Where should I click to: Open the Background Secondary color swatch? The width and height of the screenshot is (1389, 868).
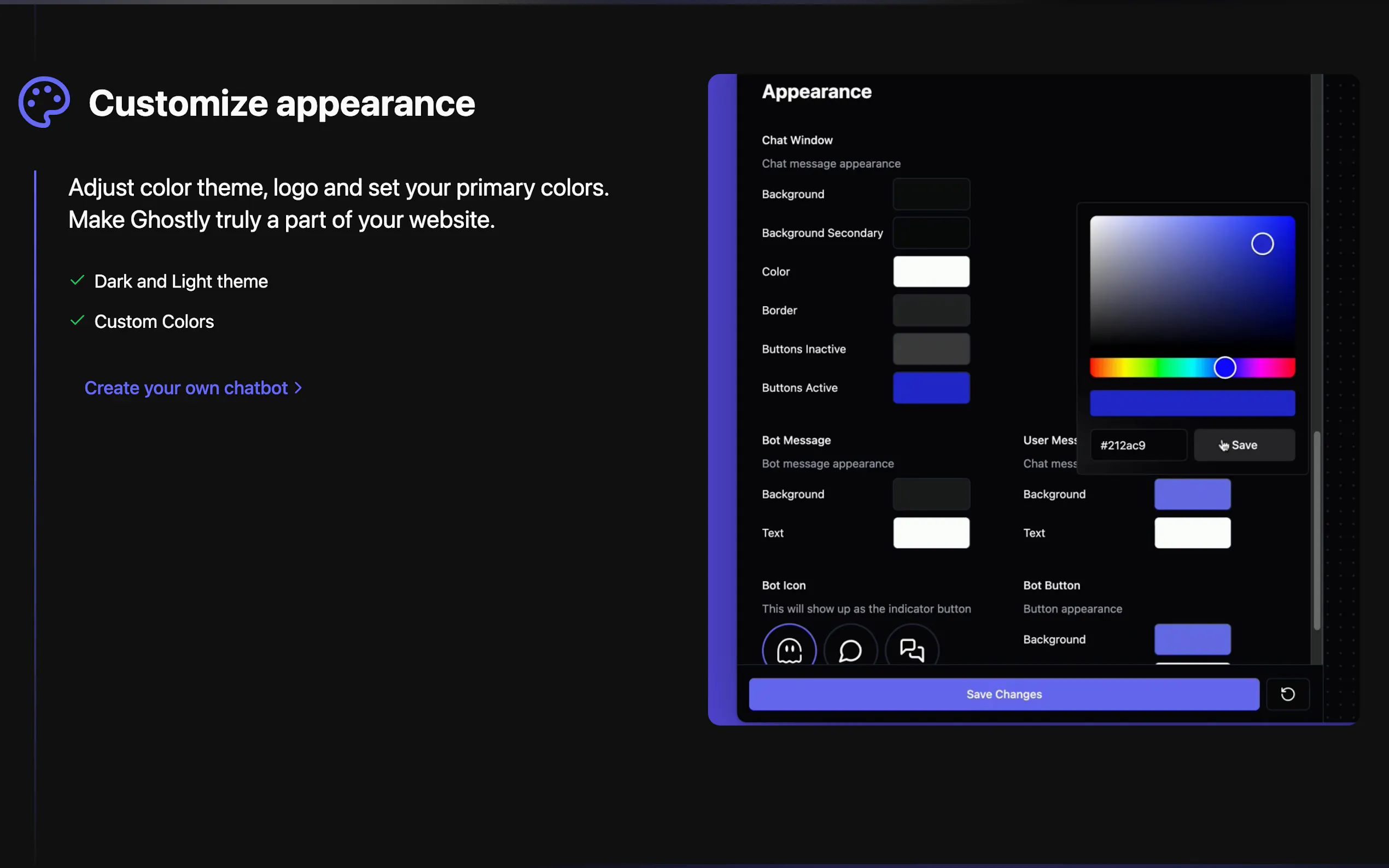(931, 232)
